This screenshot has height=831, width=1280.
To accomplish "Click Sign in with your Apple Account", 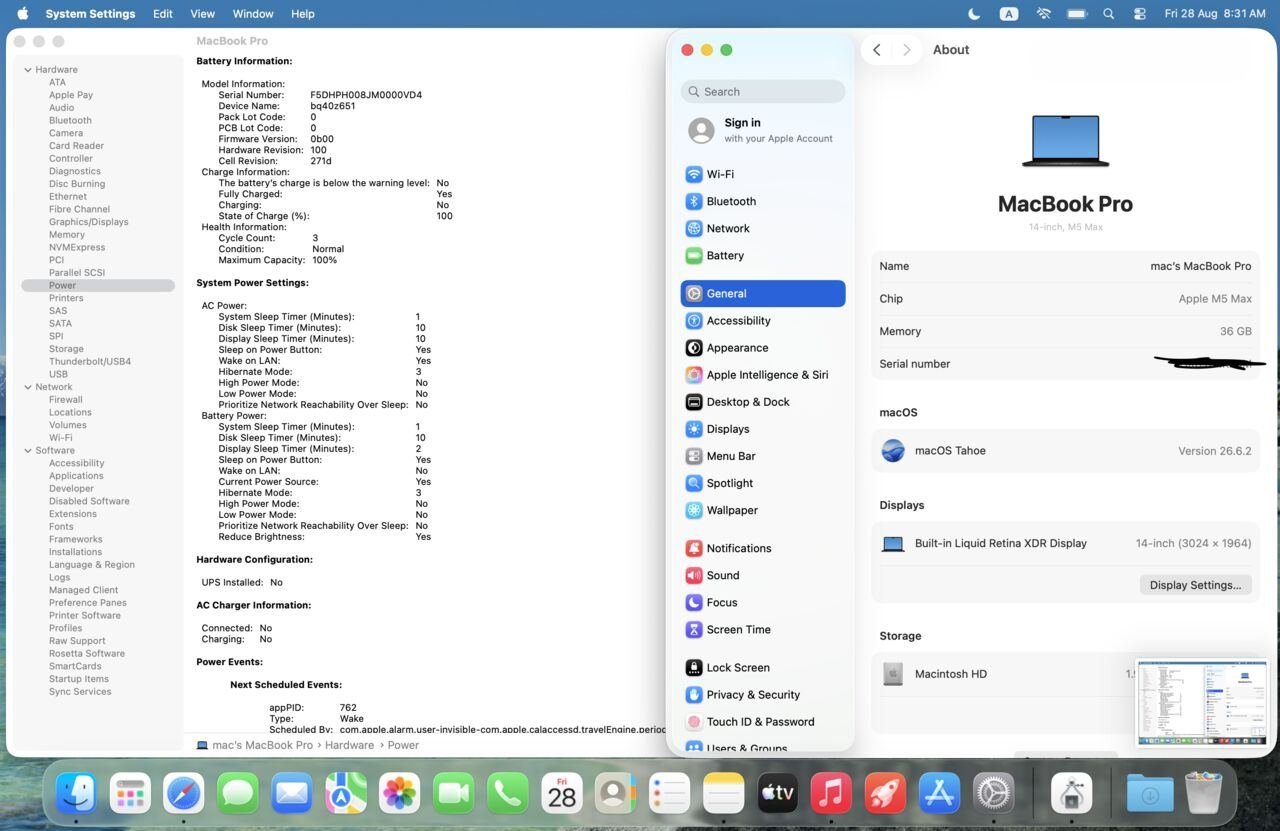I will click(763, 130).
